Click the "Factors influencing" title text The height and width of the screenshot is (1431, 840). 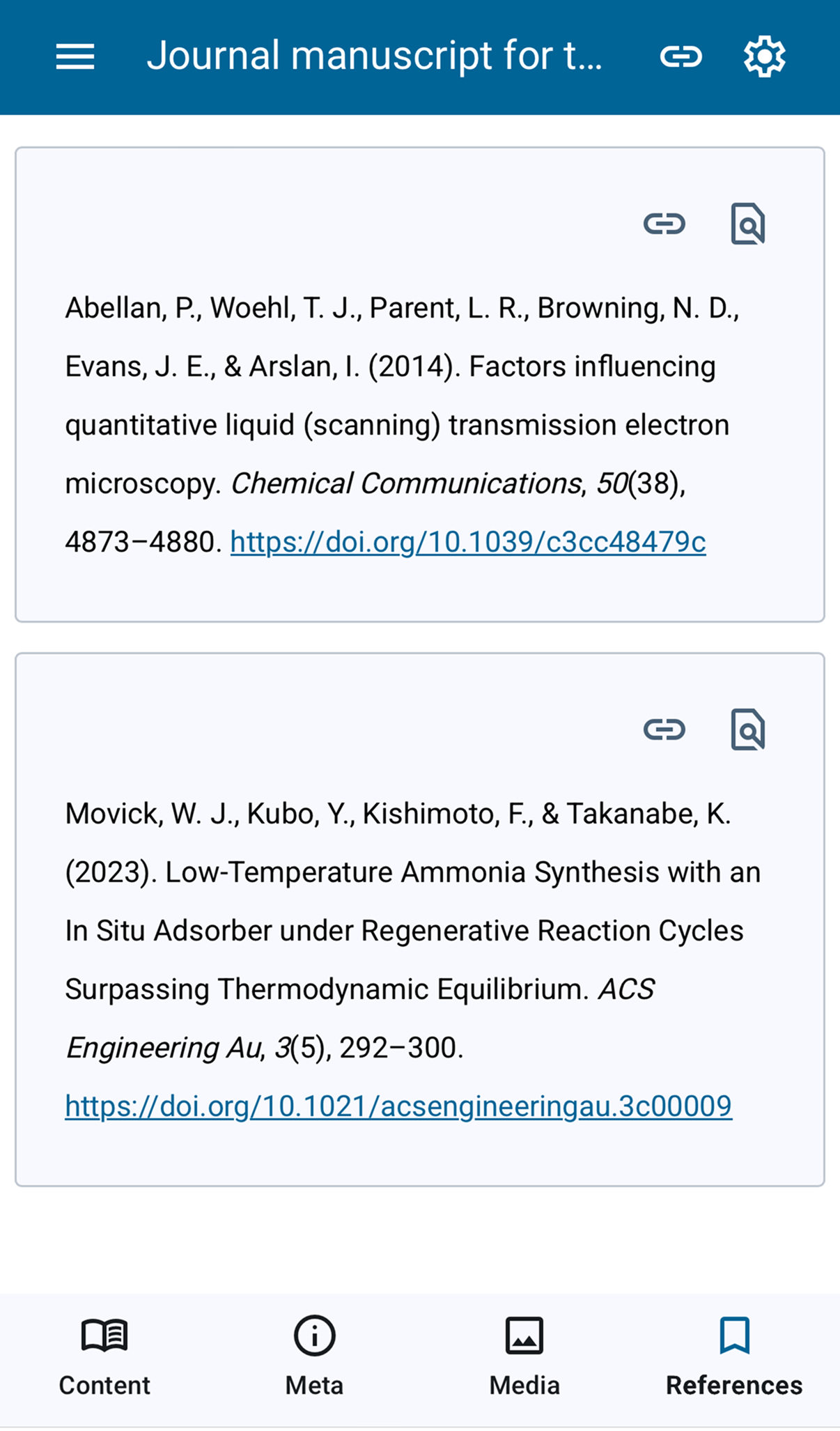[x=592, y=366]
